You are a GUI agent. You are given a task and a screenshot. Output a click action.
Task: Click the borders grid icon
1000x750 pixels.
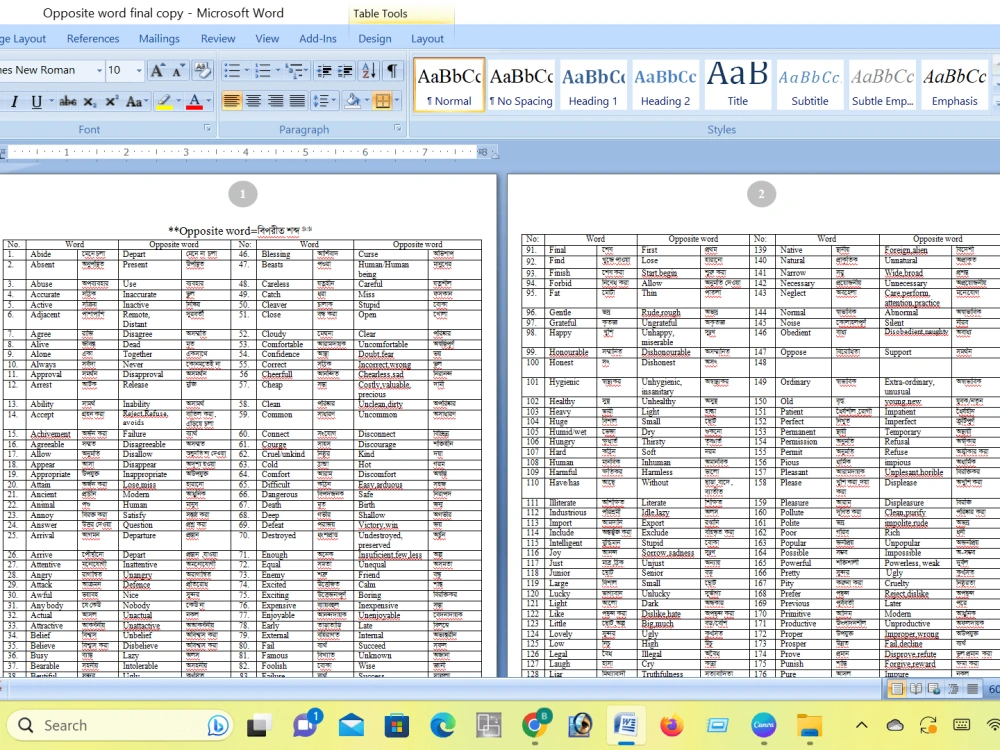click(x=383, y=101)
